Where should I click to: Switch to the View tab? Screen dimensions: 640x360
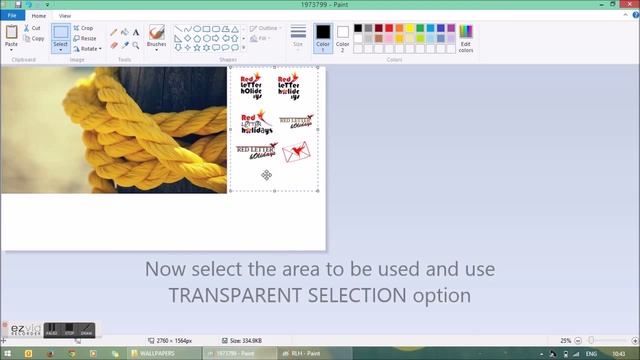click(x=64, y=16)
